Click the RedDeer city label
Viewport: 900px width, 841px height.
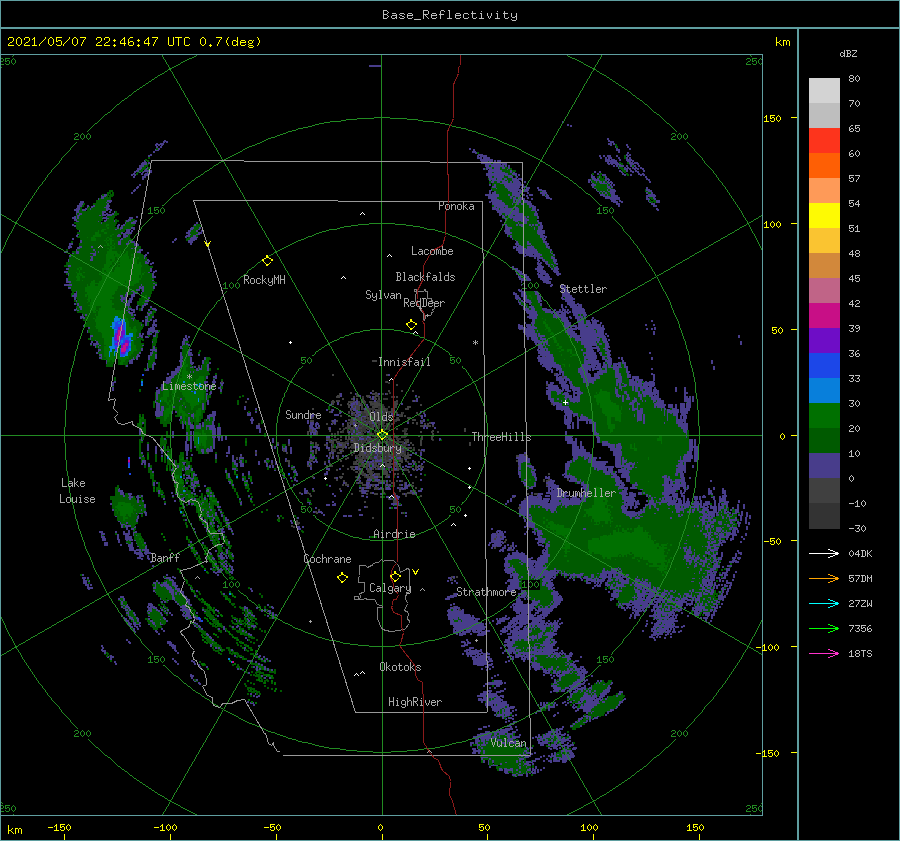click(x=424, y=303)
